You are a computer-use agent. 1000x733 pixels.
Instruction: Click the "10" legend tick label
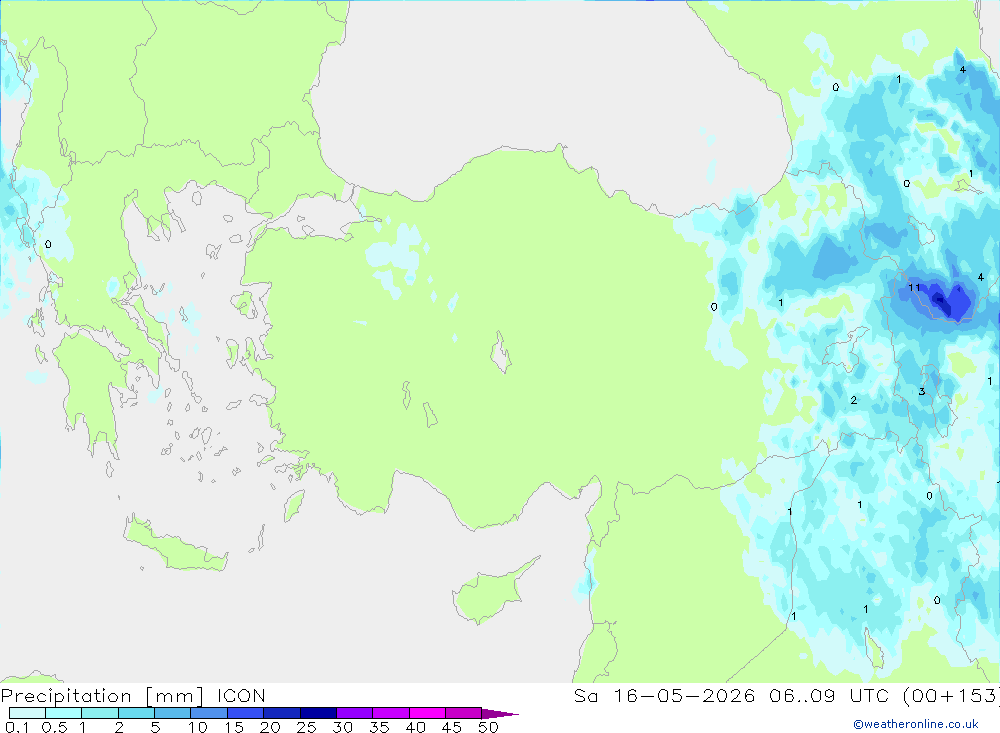pyautogui.click(x=197, y=727)
